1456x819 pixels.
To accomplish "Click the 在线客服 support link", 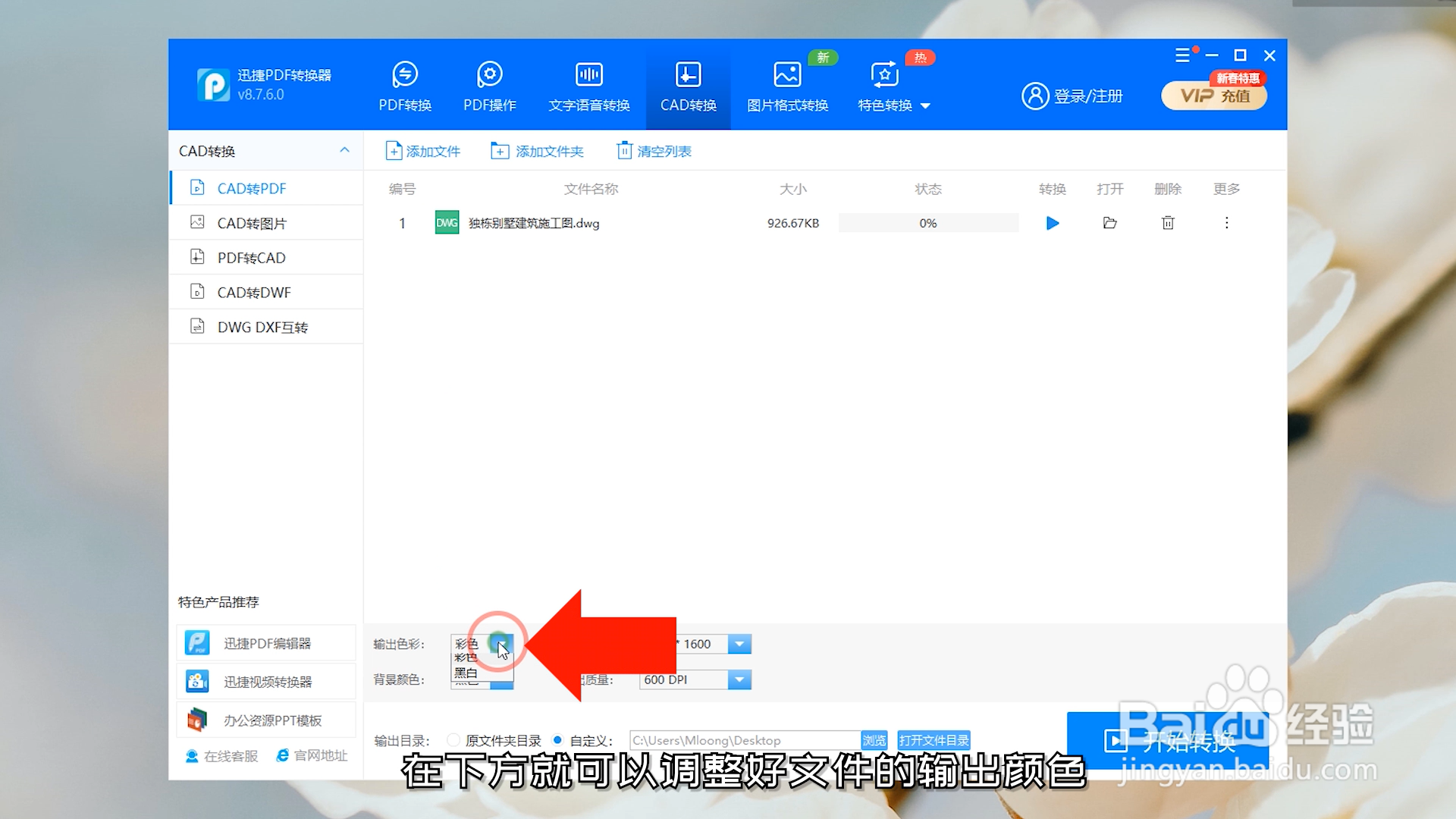I will (x=222, y=756).
